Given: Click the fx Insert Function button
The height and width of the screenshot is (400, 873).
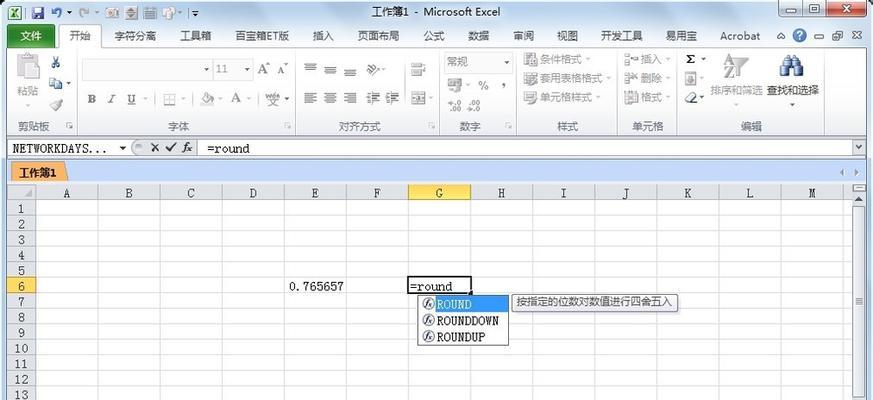Looking at the screenshot, I should pyautogui.click(x=188, y=148).
